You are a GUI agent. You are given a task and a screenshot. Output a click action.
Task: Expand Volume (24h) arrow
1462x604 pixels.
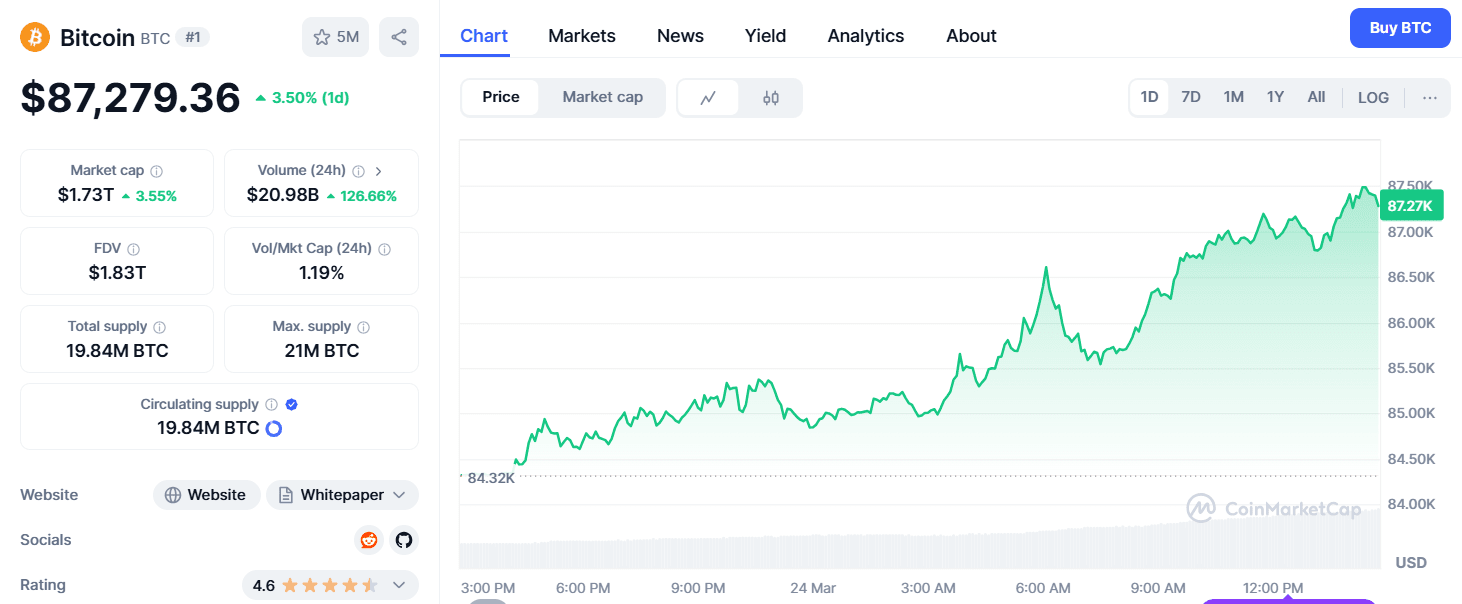coord(379,171)
